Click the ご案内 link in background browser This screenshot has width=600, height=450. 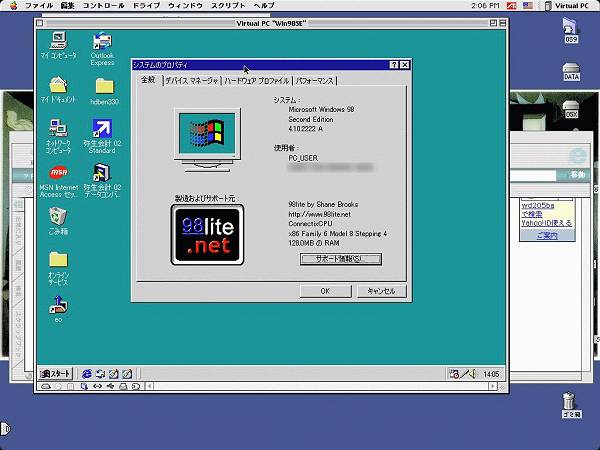point(547,236)
